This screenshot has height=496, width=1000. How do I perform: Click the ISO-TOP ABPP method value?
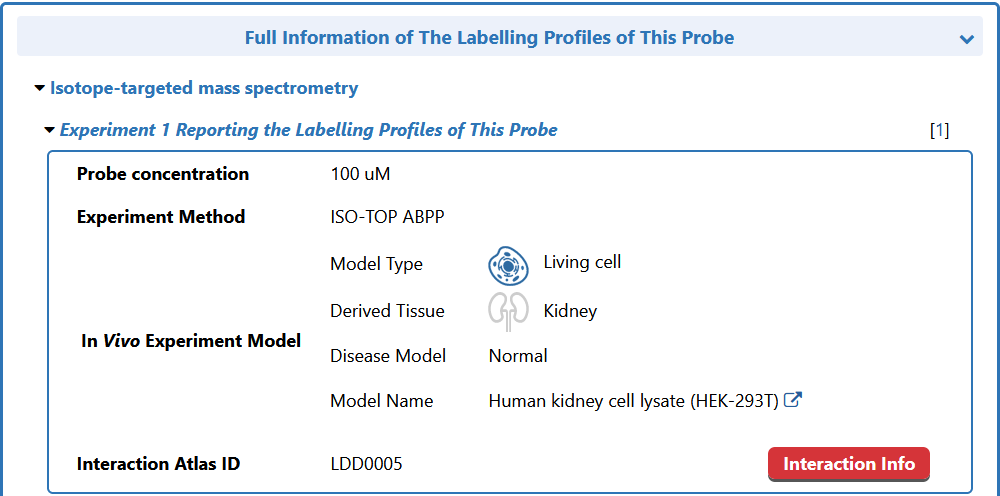pyautogui.click(x=387, y=217)
